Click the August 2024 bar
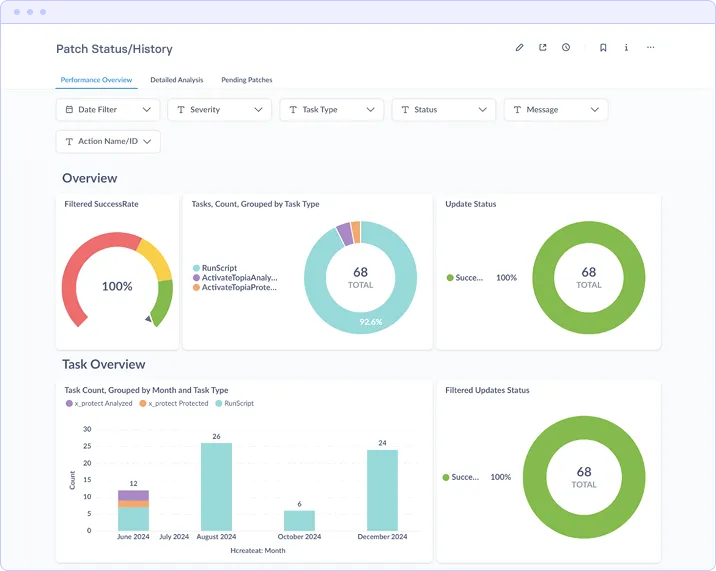The height and width of the screenshot is (571, 716). pyautogui.click(x=216, y=486)
